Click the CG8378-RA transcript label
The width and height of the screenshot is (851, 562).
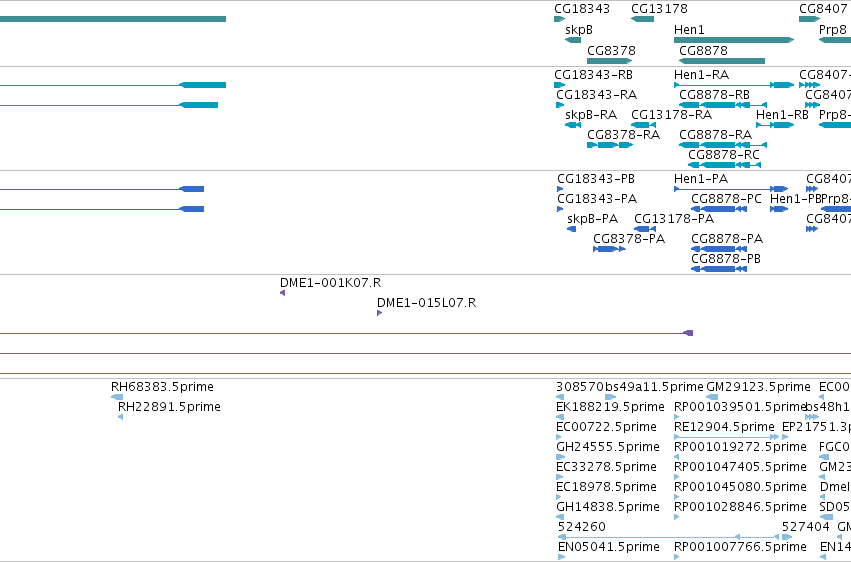(624, 135)
